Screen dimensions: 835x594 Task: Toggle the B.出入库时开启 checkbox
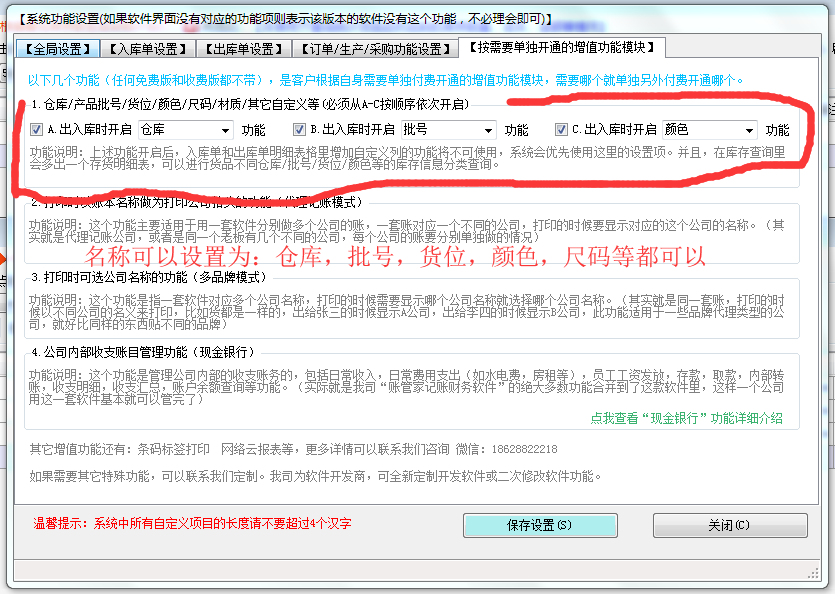299,129
